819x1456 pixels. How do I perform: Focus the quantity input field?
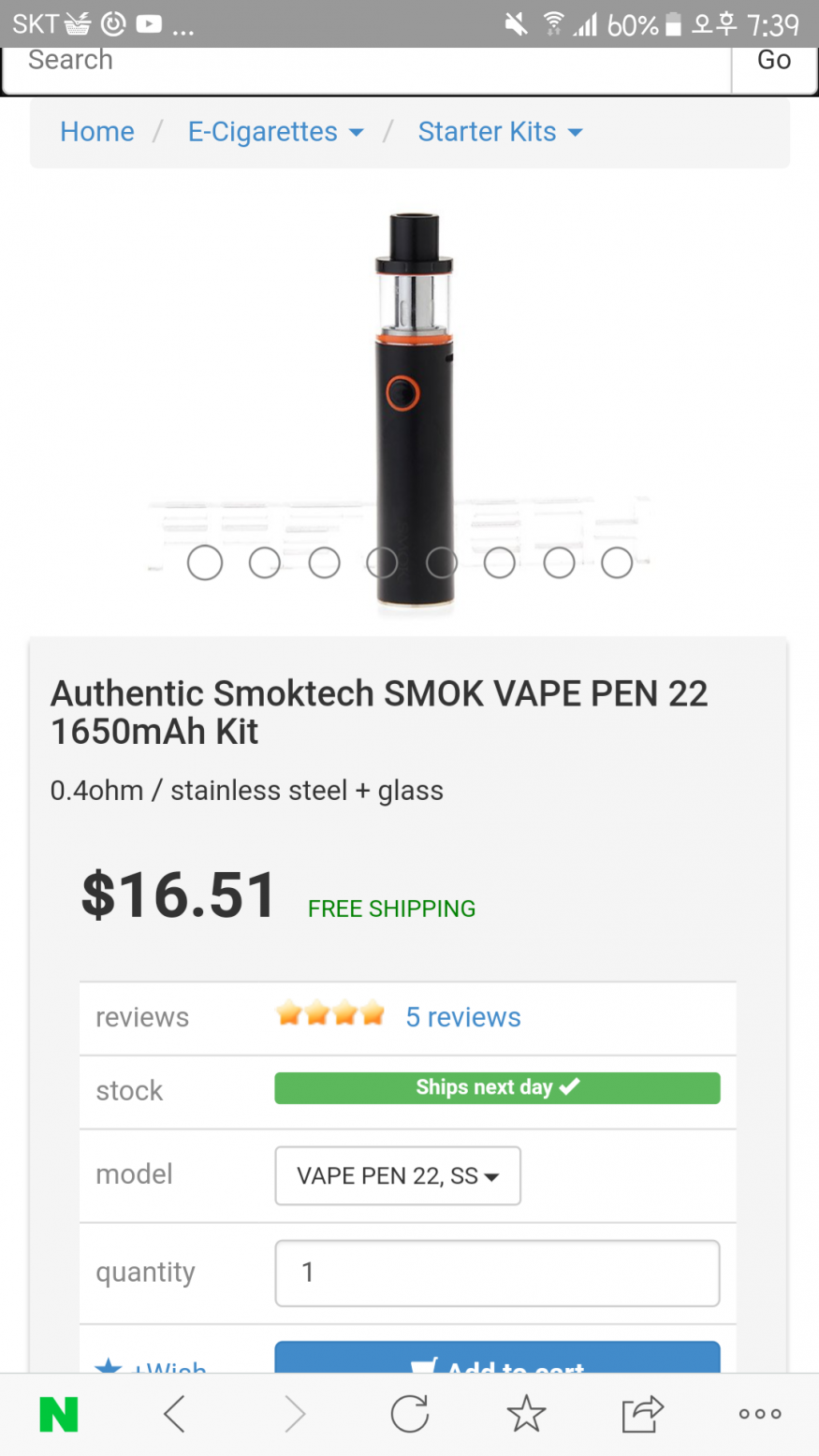click(497, 1273)
